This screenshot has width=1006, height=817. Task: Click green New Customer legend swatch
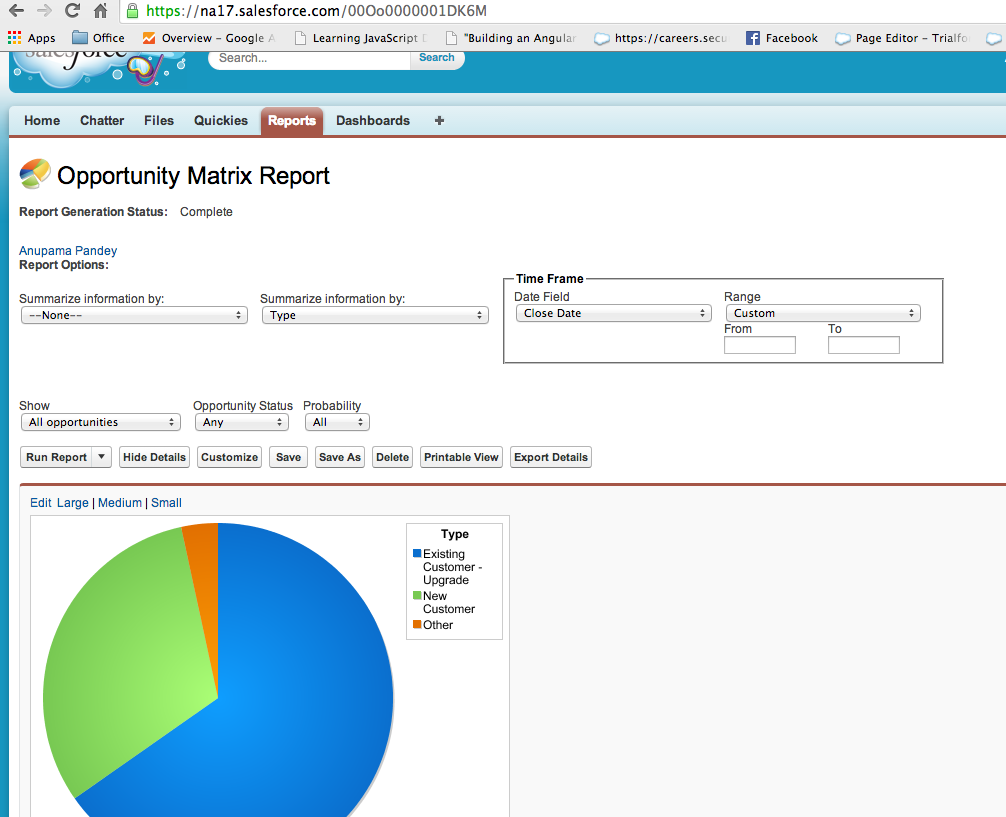click(417, 596)
